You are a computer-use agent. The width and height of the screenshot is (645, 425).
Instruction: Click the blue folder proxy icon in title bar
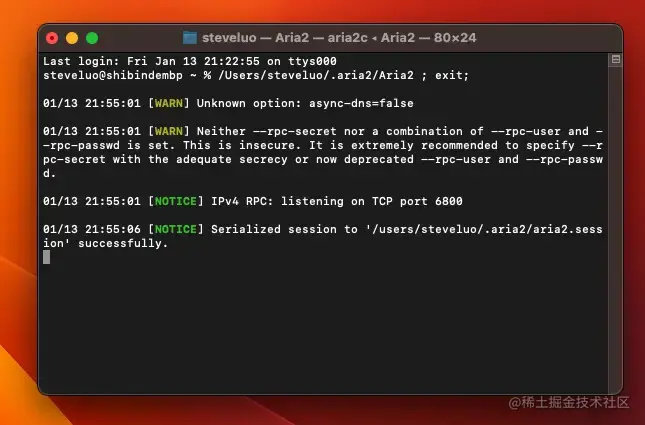(x=190, y=38)
